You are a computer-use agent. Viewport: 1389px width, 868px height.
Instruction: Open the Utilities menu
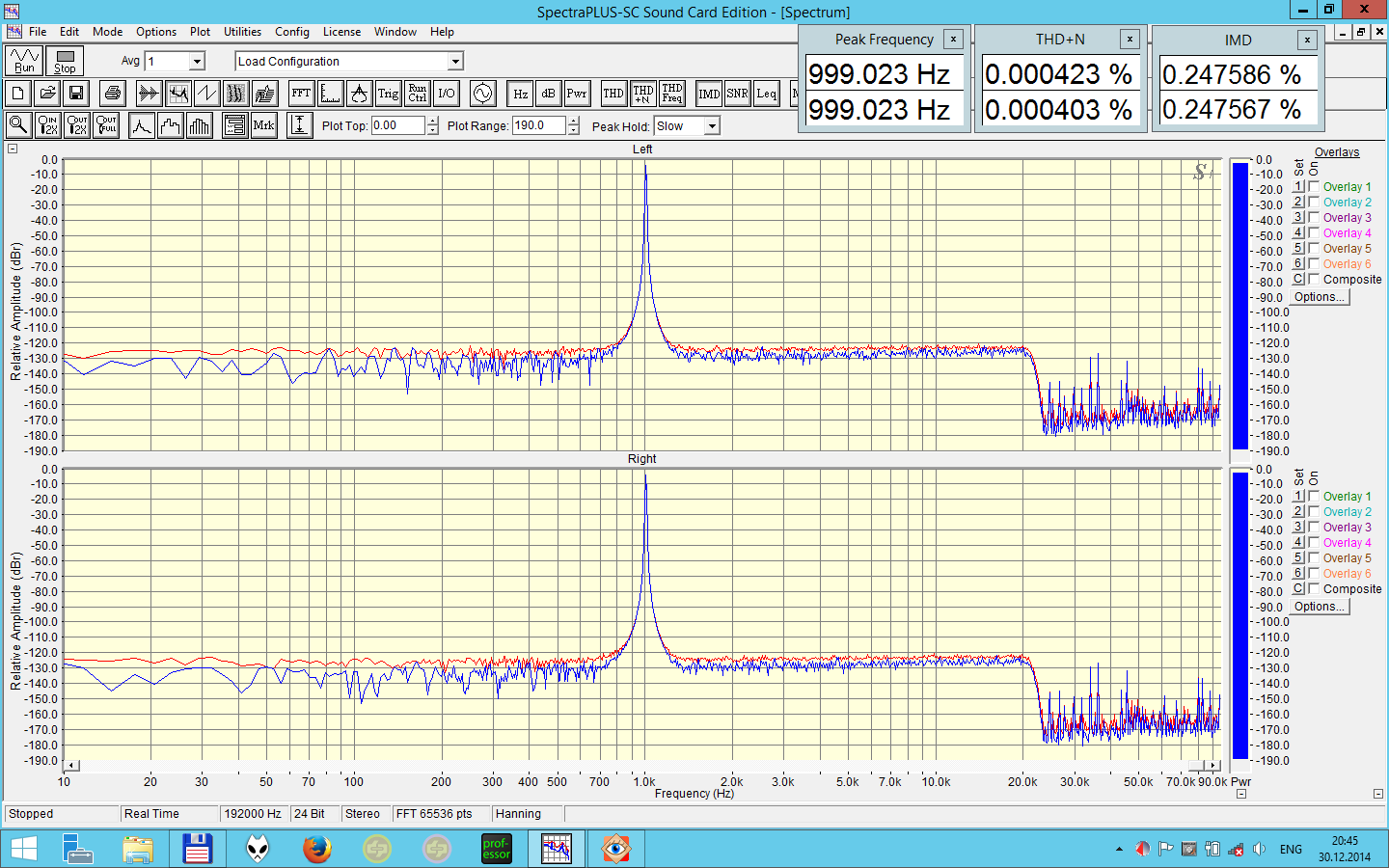242,32
